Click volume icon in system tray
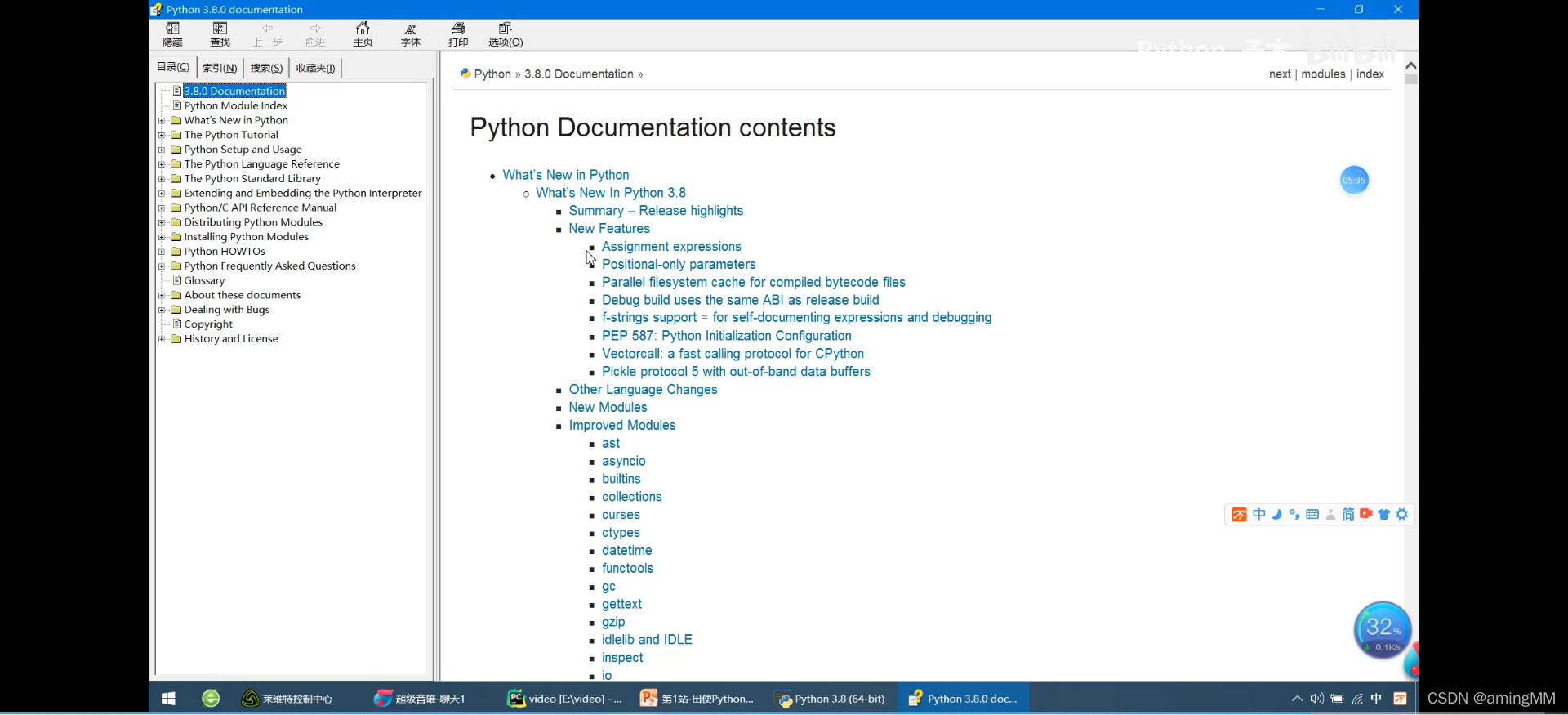Image resolution: width=1568 pixels, height=715 pixels. click(1316, 699)
